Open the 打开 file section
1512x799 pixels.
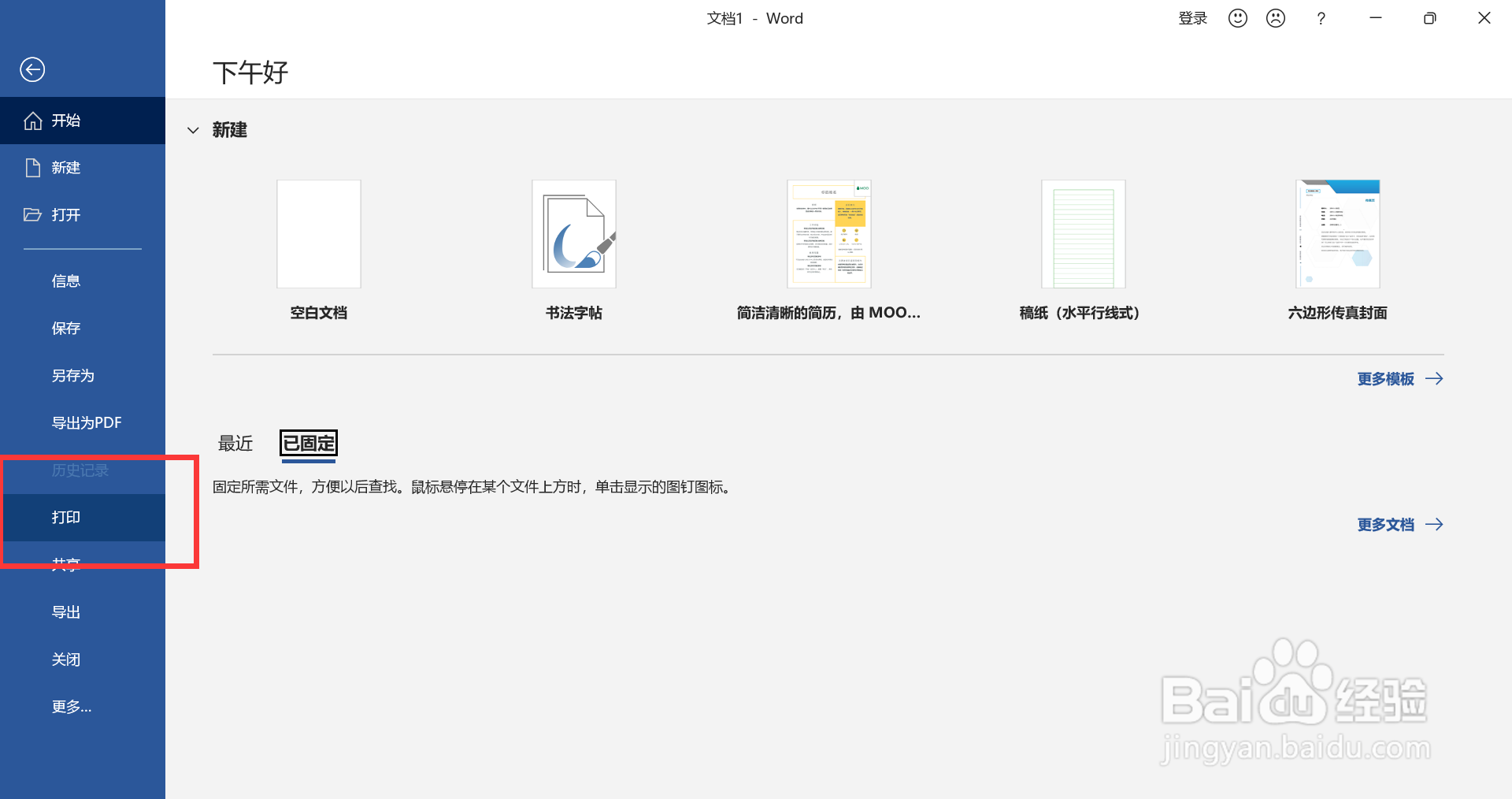tap(66, 214)
